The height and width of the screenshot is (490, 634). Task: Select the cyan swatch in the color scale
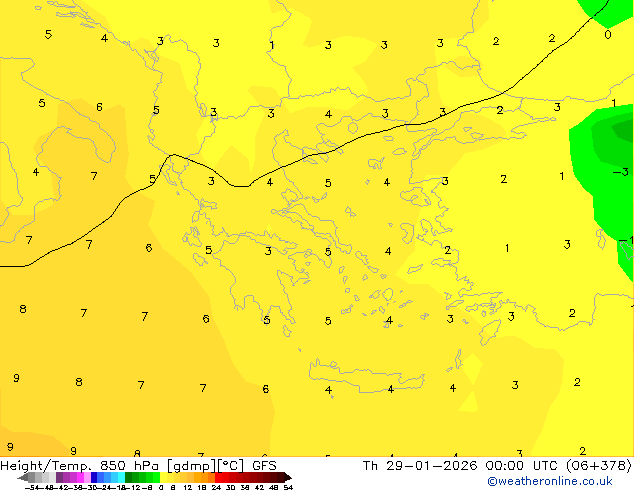tap(121, 477)
